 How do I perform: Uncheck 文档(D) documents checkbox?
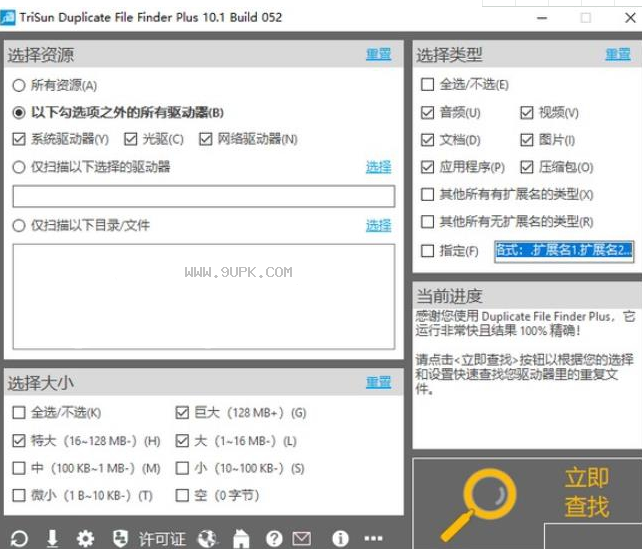(x=427, y=140)
